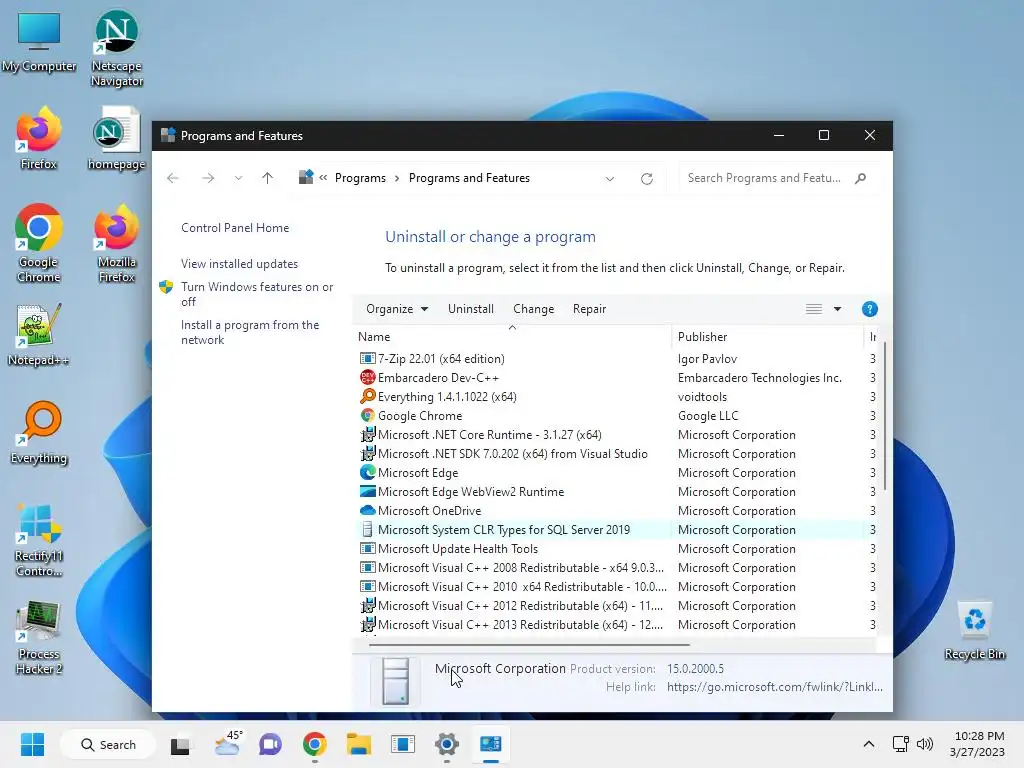Click the taskbar Search box
Image resolution: width=1024 pixels, height=768 pixels.
(x=108, y=744)
